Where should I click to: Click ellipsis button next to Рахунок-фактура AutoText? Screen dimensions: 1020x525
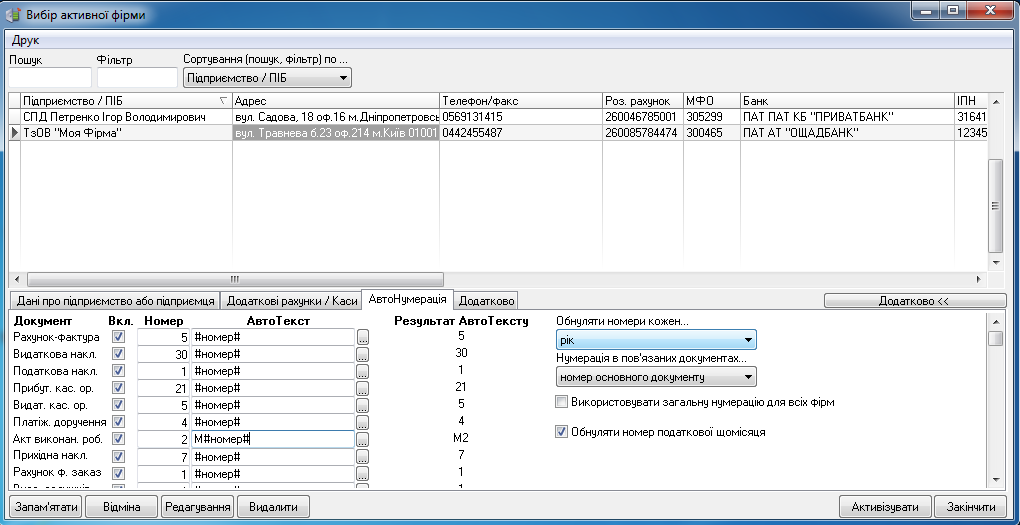(363, 338)
